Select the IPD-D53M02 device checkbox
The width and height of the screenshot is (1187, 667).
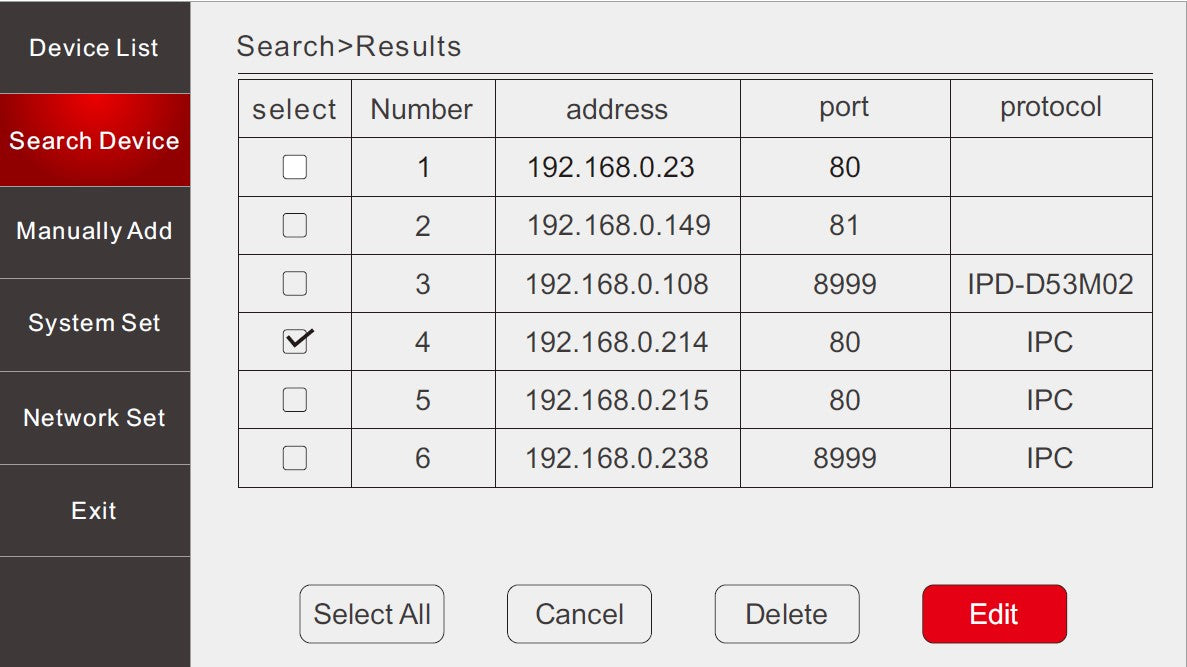pyautogui.click(x=295, y=284)
